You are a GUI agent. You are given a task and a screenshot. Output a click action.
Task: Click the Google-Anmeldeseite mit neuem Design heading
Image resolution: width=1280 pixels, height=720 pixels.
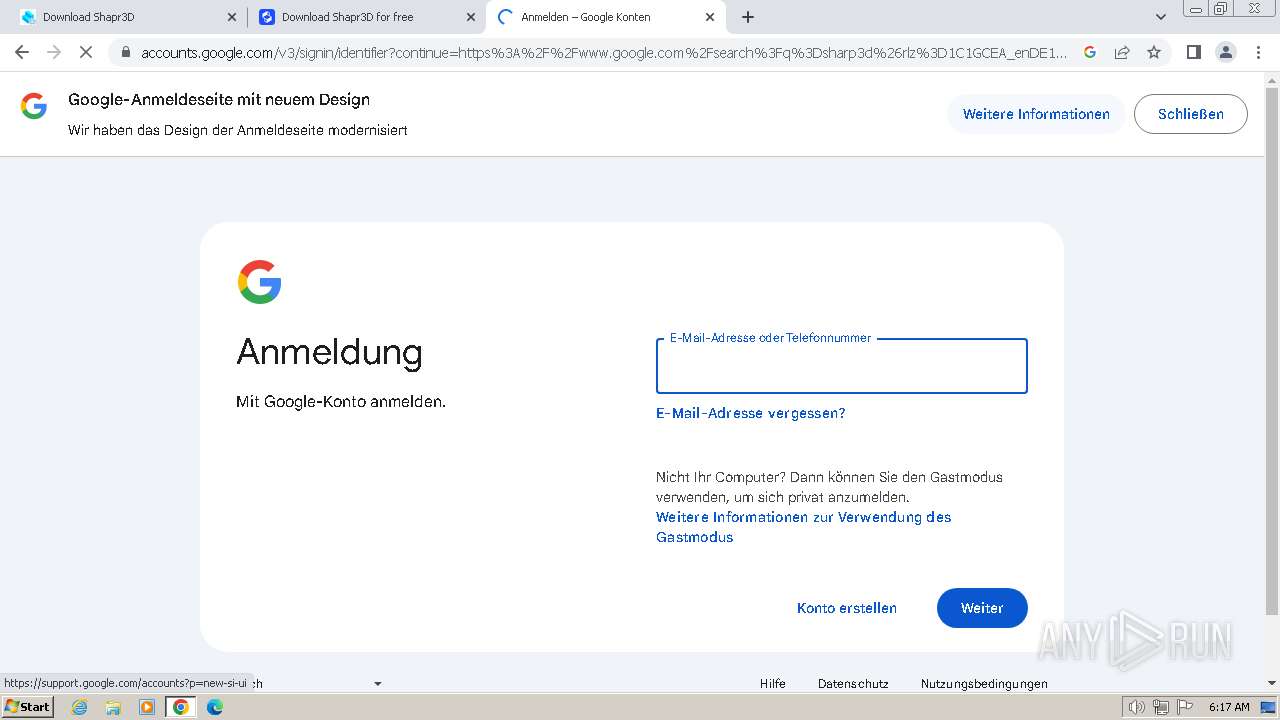(x=219, y=99)
